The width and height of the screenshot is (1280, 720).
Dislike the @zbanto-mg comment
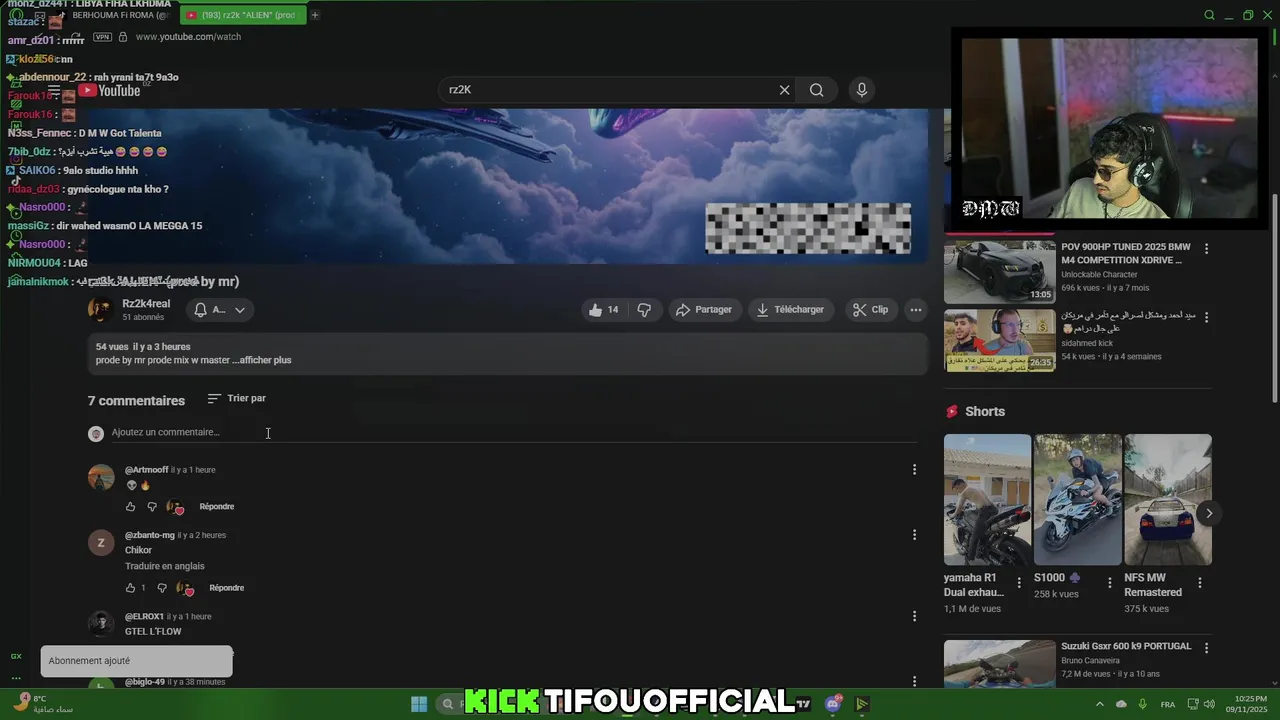162,588
